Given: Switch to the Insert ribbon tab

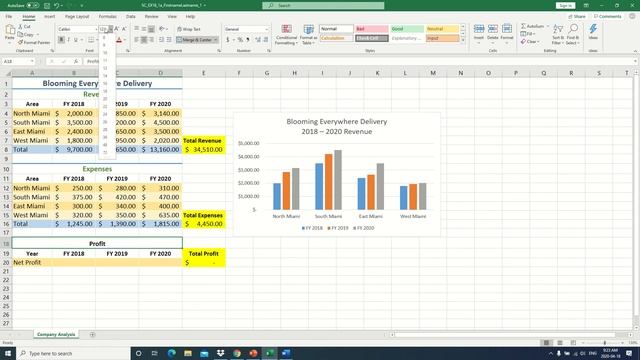Looking at the screenshot, I should click(49, 16).
